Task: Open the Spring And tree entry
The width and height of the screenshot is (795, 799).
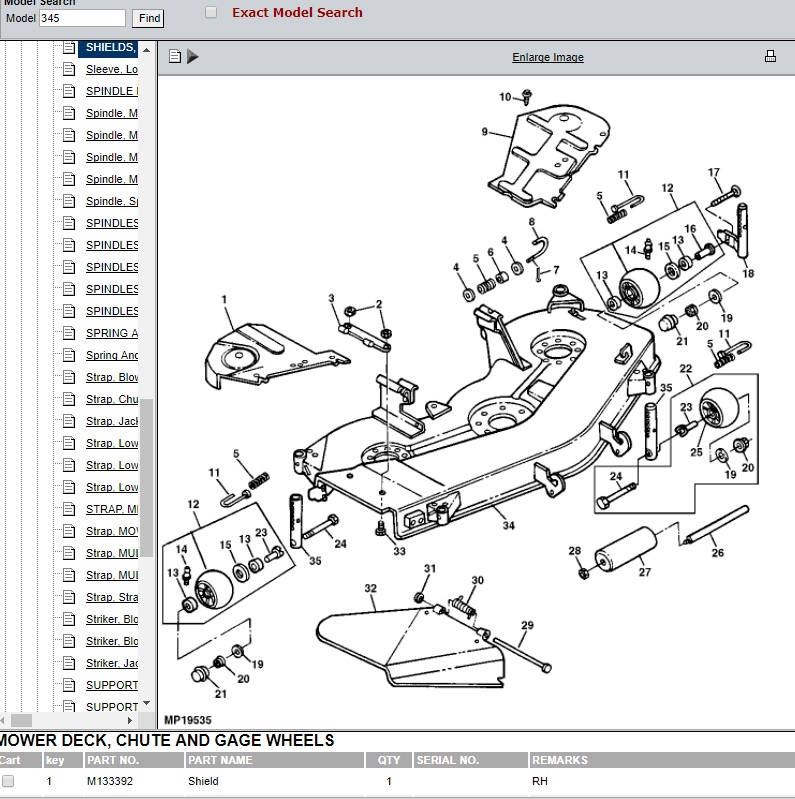Action: (112, 355)
